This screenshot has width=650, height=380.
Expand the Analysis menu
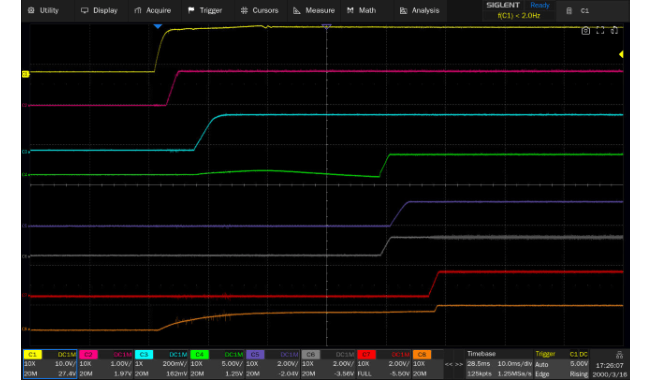[419, 10]
